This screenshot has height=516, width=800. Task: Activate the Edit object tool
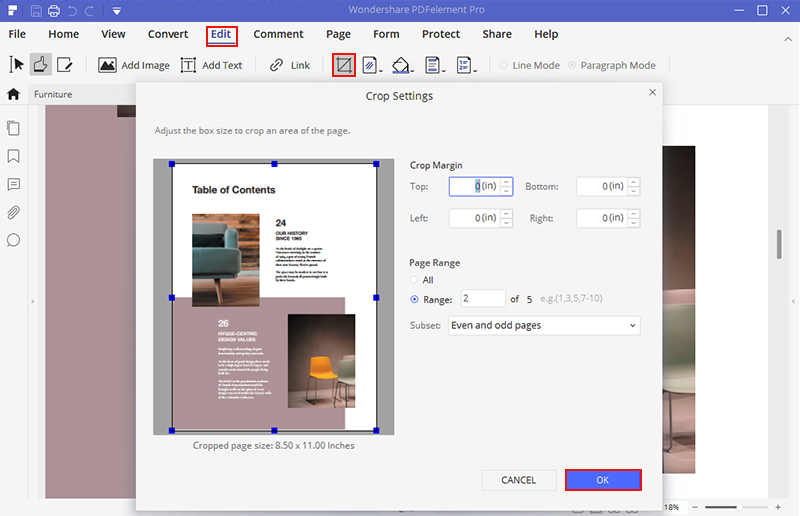[65, 65]
